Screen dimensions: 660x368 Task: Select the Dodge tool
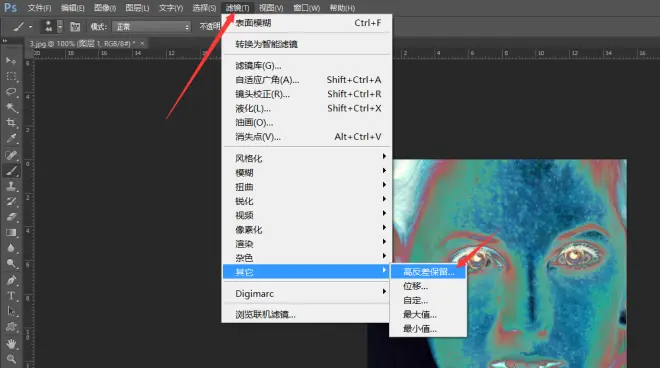pos(11,264)
